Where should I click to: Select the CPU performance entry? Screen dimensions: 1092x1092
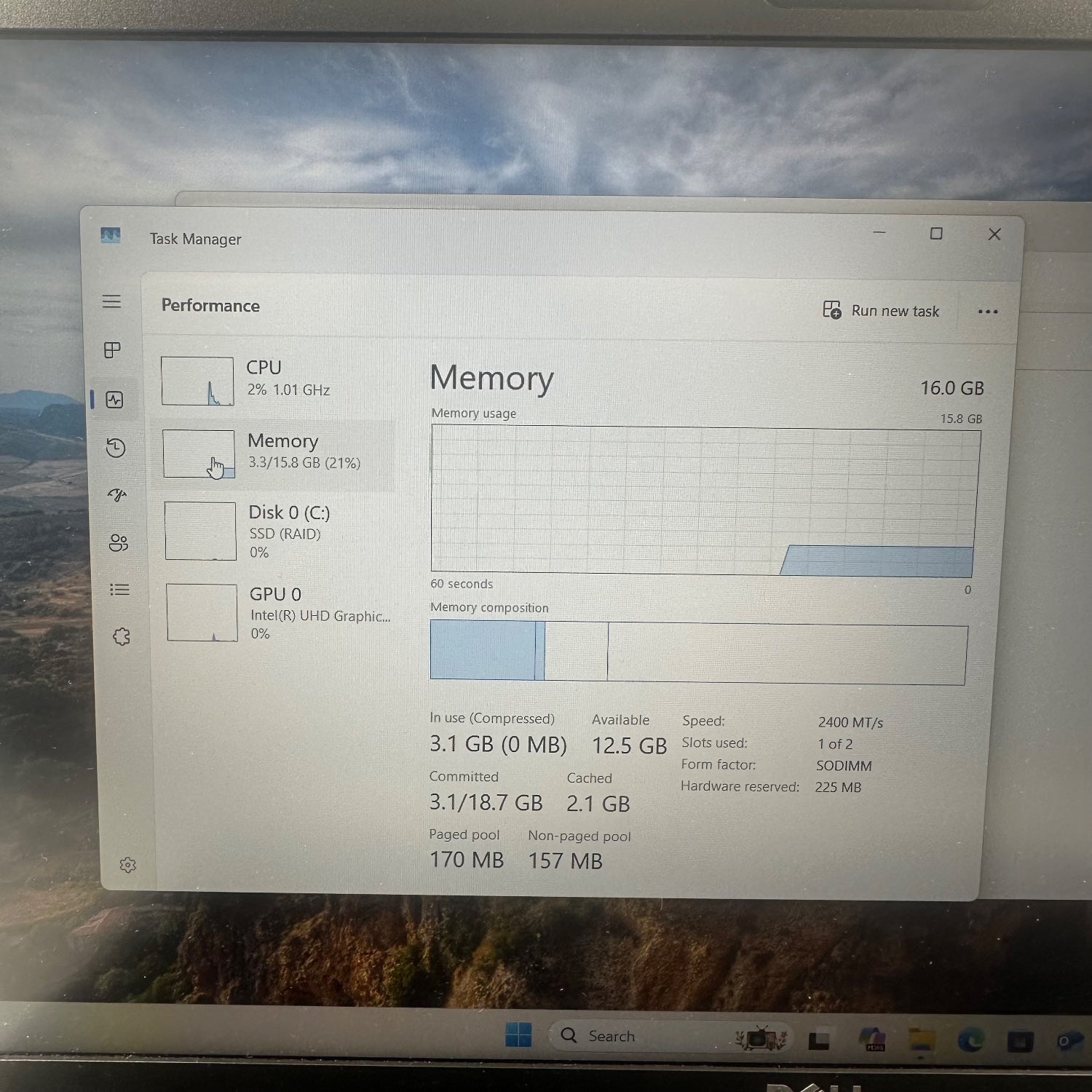tap(277, 380)
